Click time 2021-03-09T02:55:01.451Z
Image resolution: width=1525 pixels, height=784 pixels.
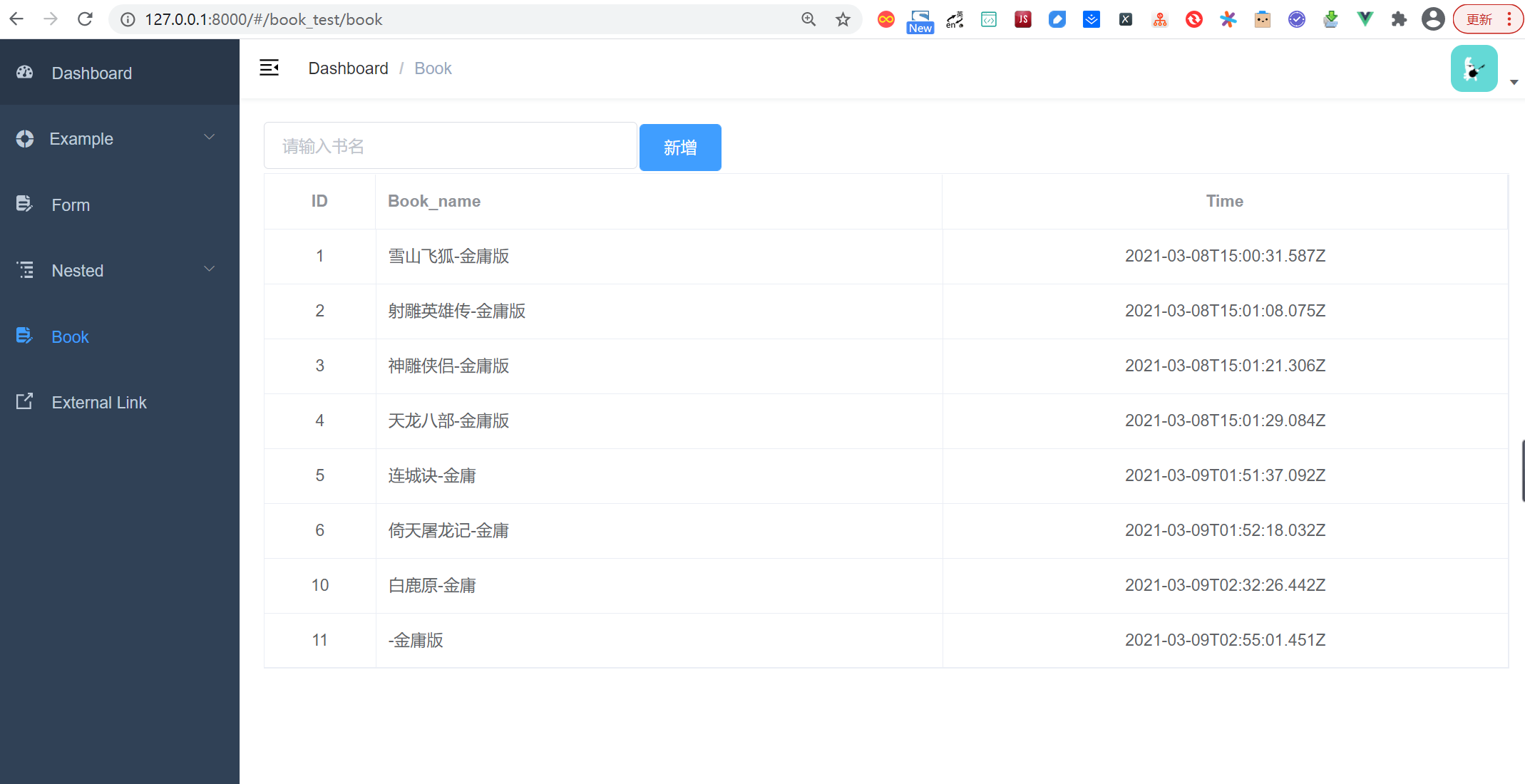tap(1225, 640)
